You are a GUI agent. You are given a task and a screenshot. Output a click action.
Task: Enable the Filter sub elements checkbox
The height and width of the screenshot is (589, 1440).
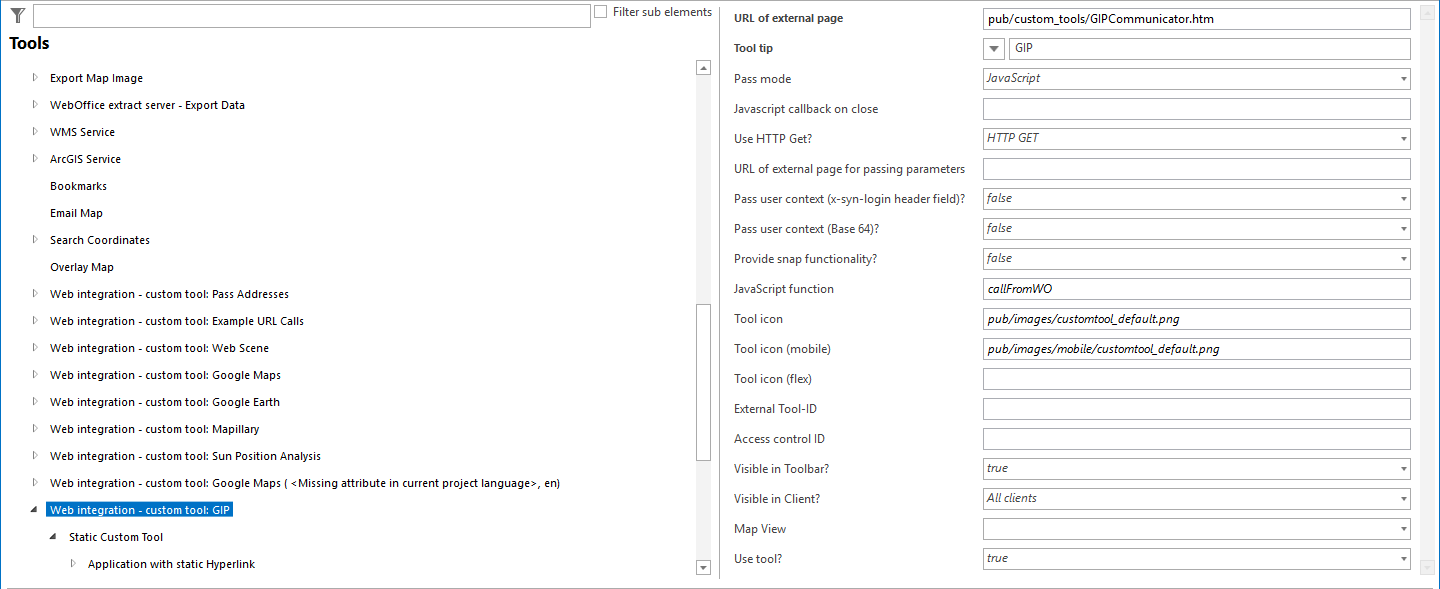click(599, 10)
